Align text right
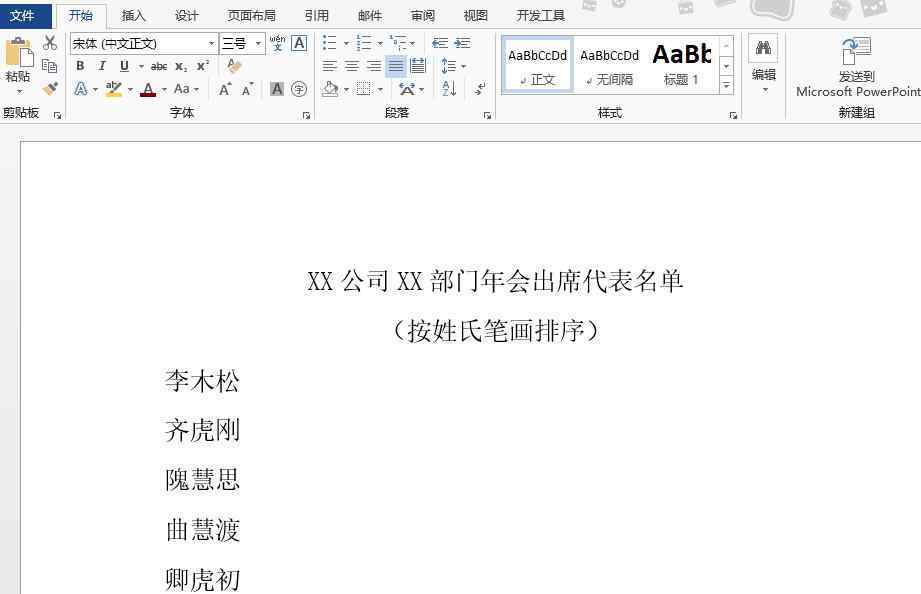921x594 pixels. (374, 66)
